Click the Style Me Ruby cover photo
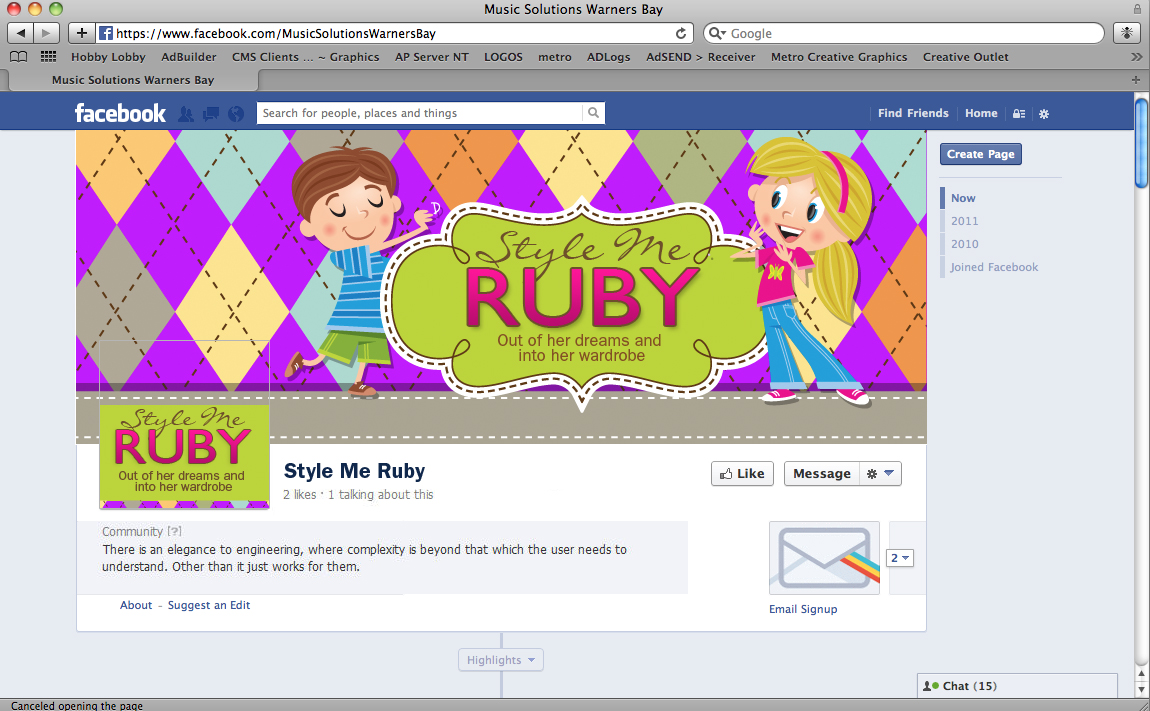 [501, 287]
